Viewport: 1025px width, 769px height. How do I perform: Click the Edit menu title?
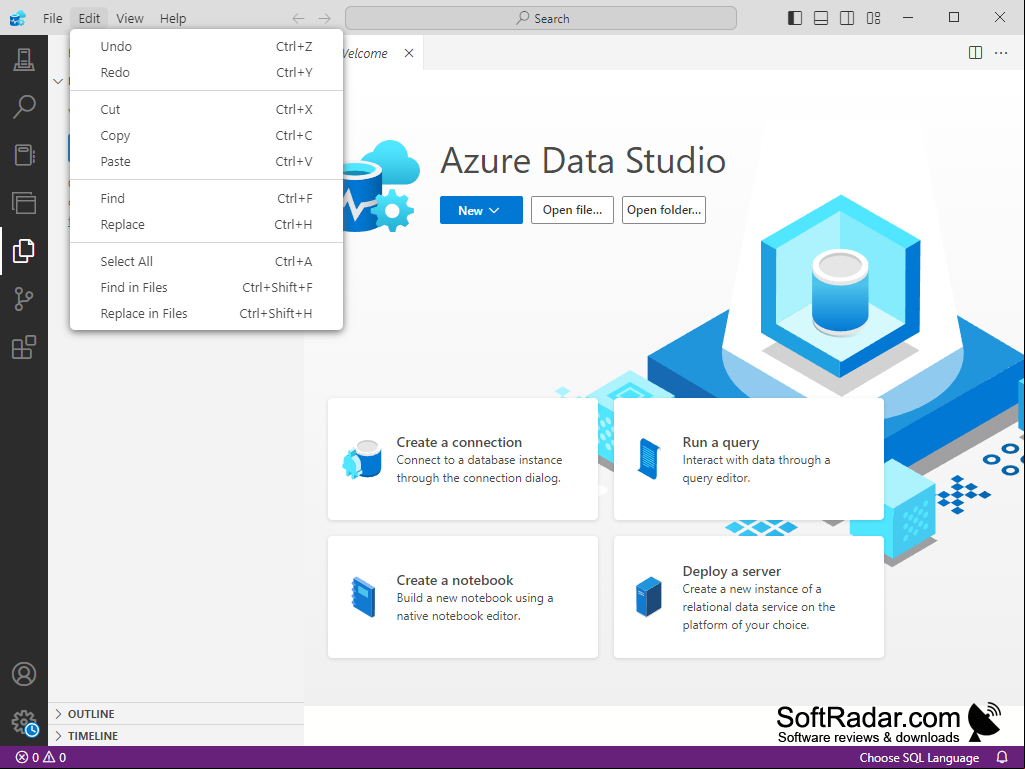coord(90,18)
